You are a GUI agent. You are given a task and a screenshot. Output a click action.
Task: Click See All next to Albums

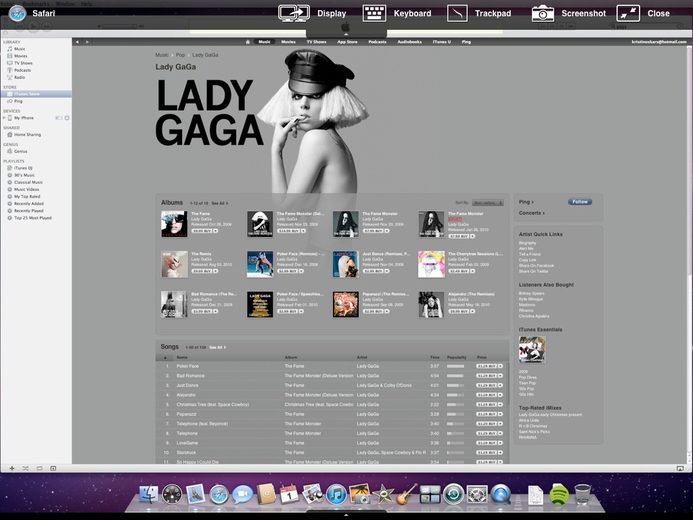tap(220, 203)
